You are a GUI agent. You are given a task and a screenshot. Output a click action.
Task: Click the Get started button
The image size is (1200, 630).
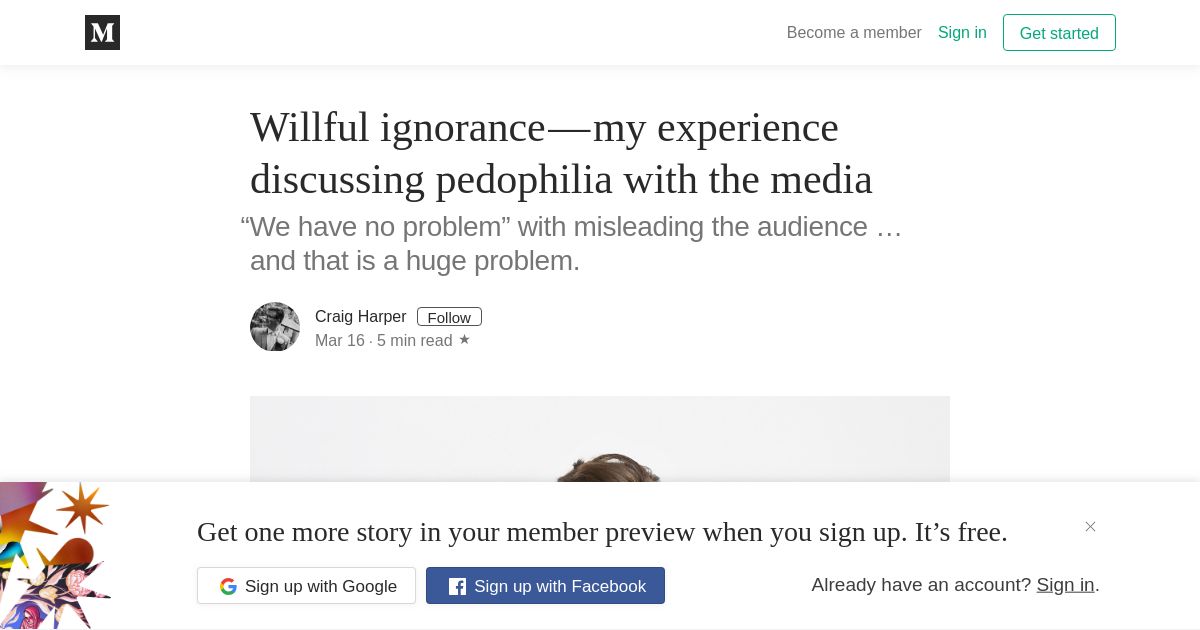1059,33
